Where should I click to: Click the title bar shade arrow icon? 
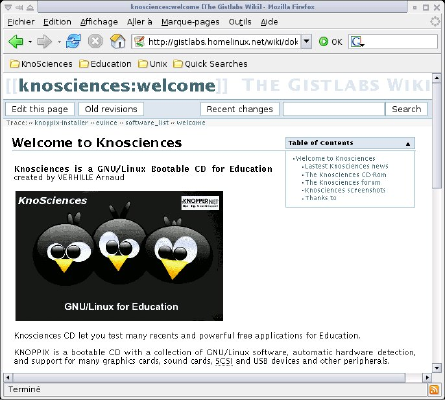(30, 7)
